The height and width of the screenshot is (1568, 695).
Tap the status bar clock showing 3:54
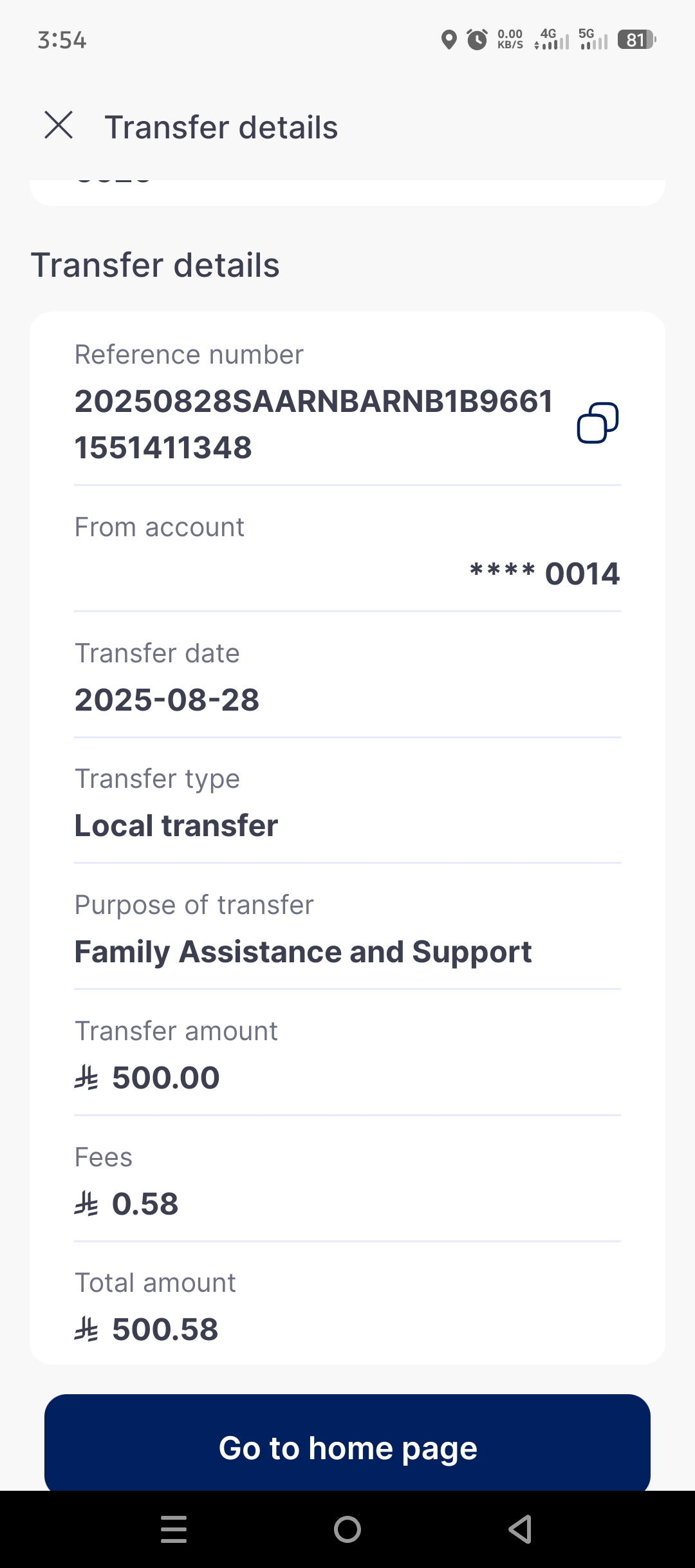62,40
